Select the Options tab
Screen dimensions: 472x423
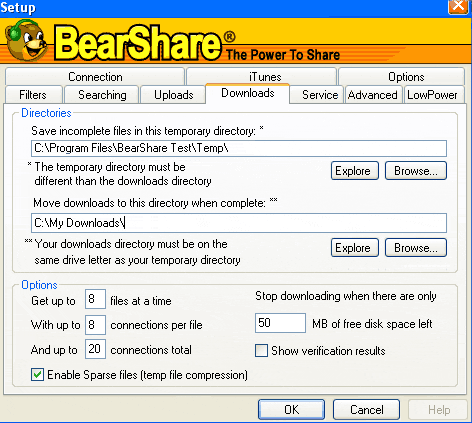406,77
